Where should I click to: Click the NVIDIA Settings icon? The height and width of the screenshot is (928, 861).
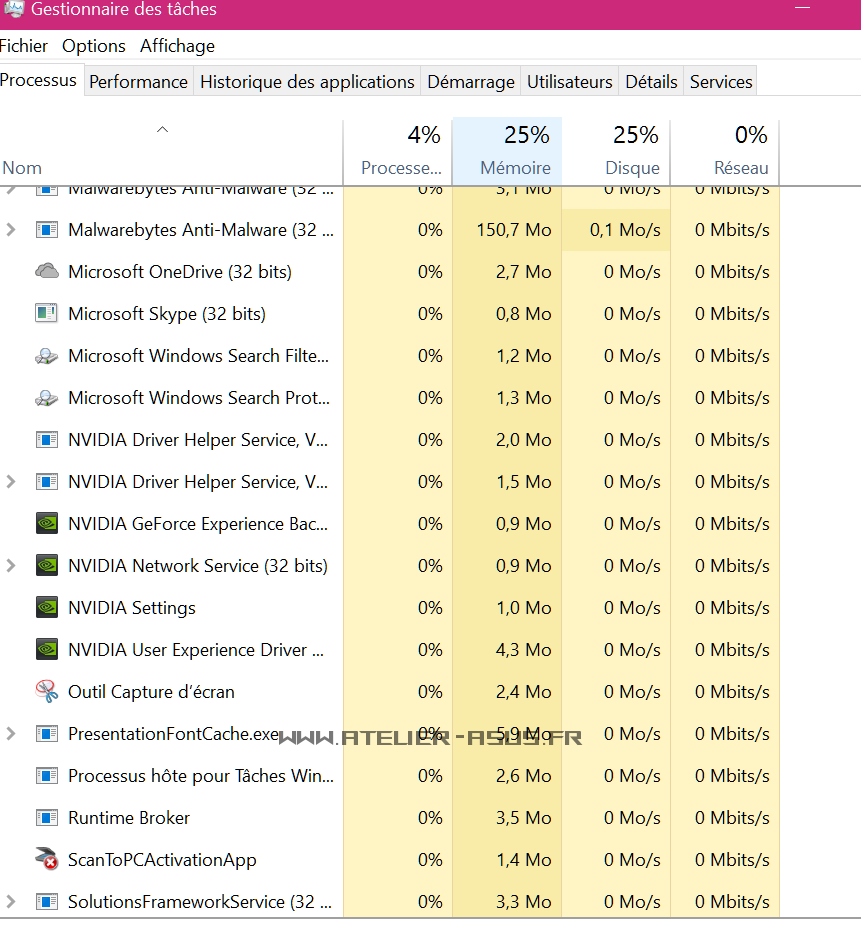click(46, 607)
